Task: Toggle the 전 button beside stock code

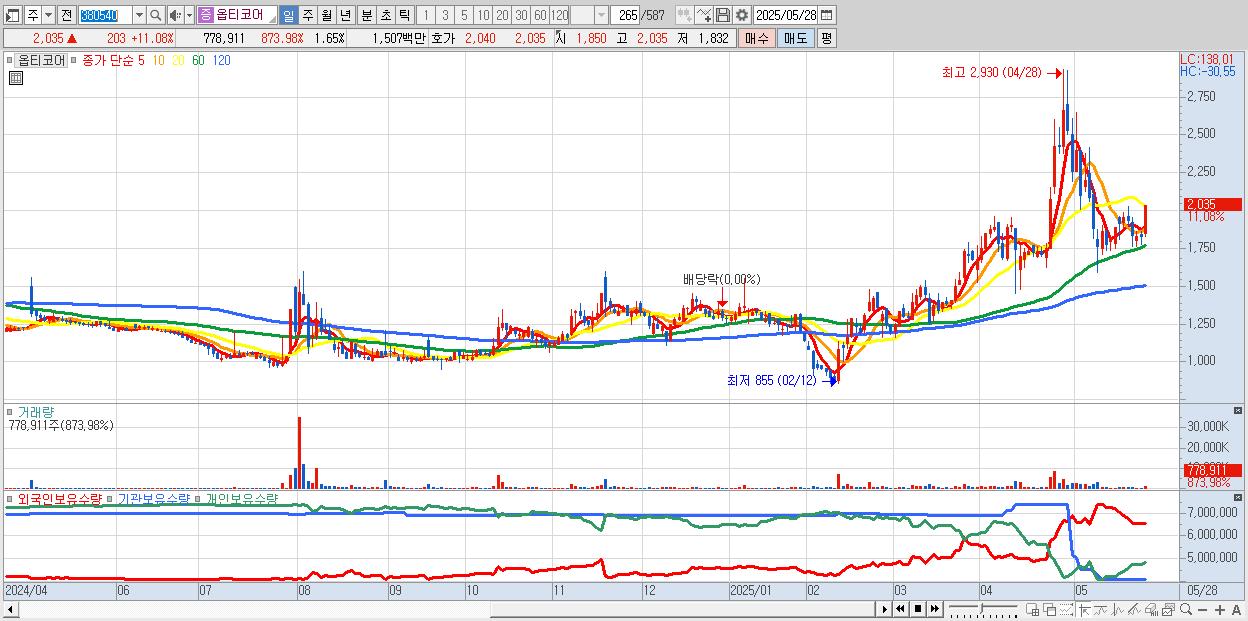Action: click(66, 15)
